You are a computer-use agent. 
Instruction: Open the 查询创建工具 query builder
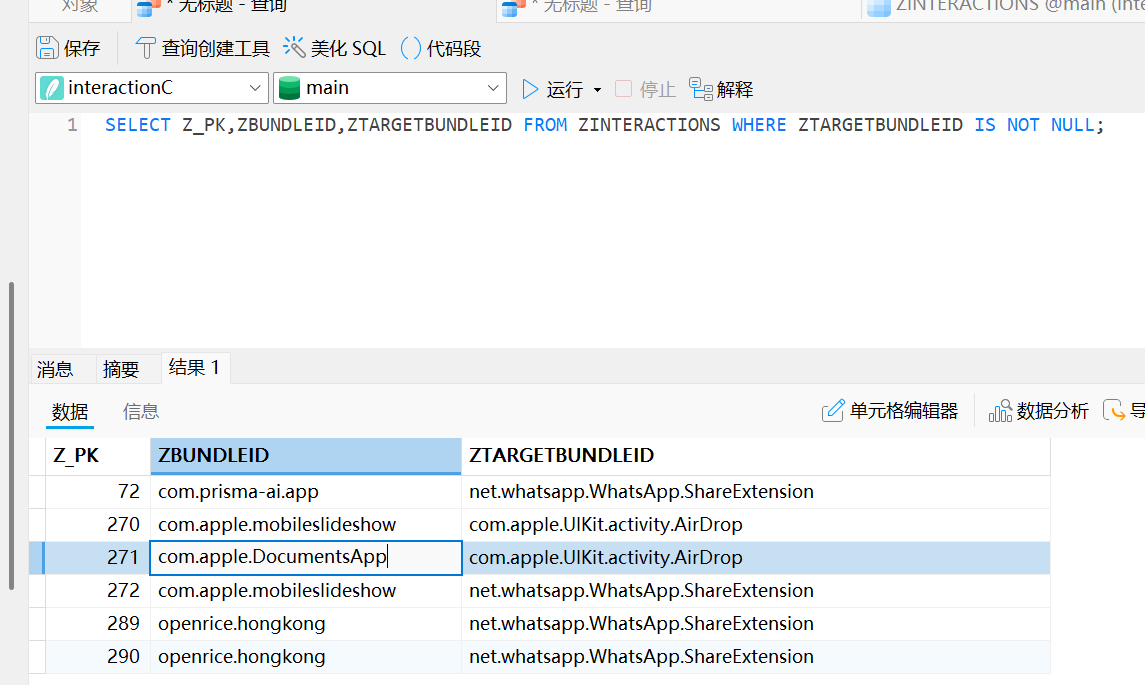point(200,47)
